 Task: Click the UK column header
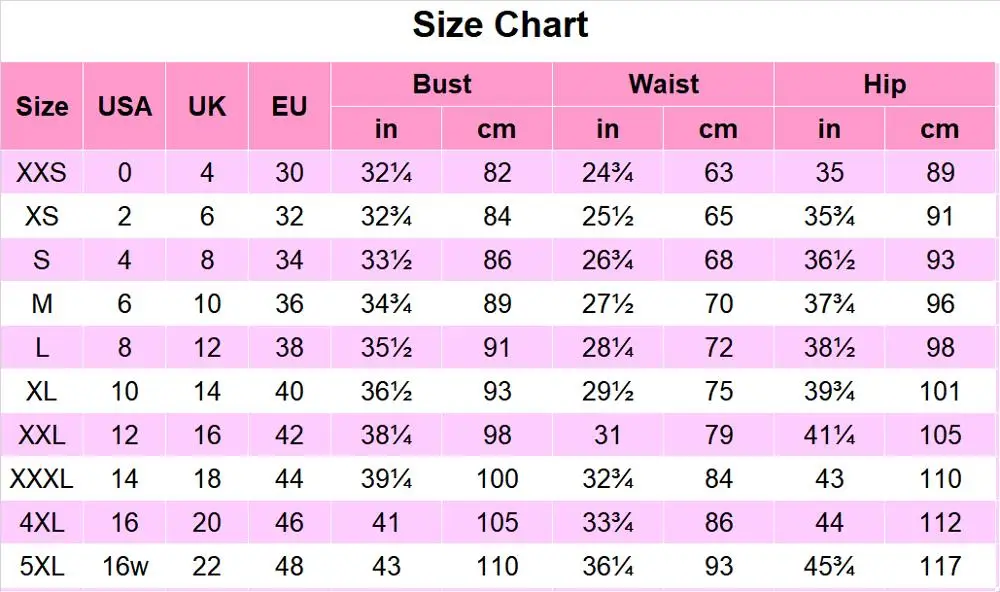point(207,106)
